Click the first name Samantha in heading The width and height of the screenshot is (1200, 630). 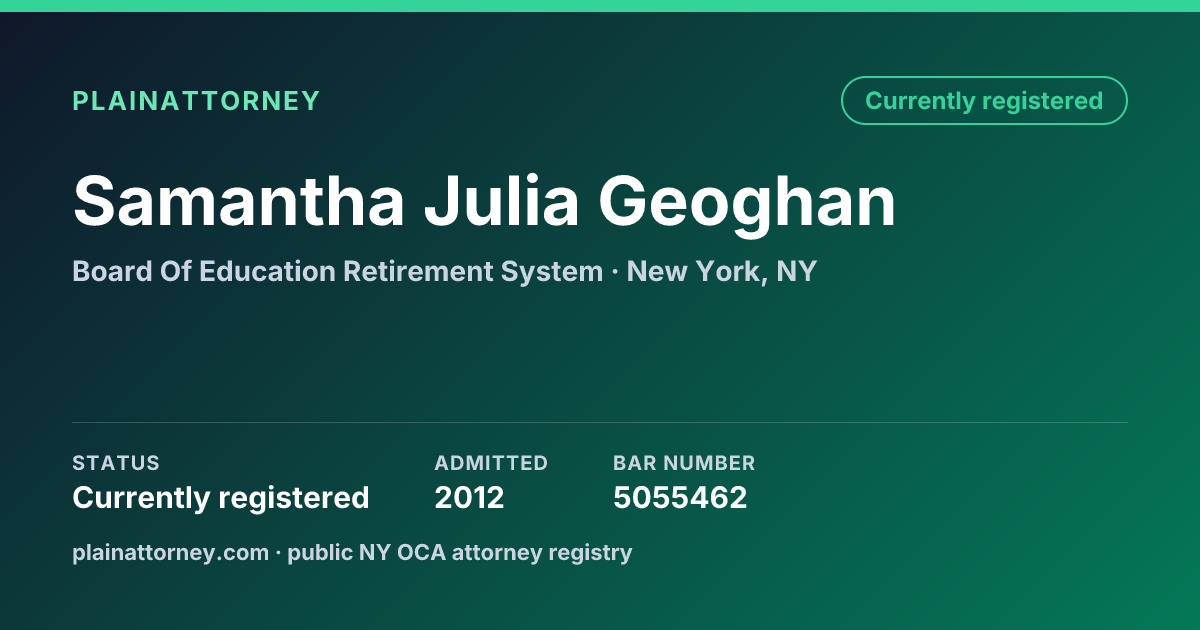click(239, 201)
